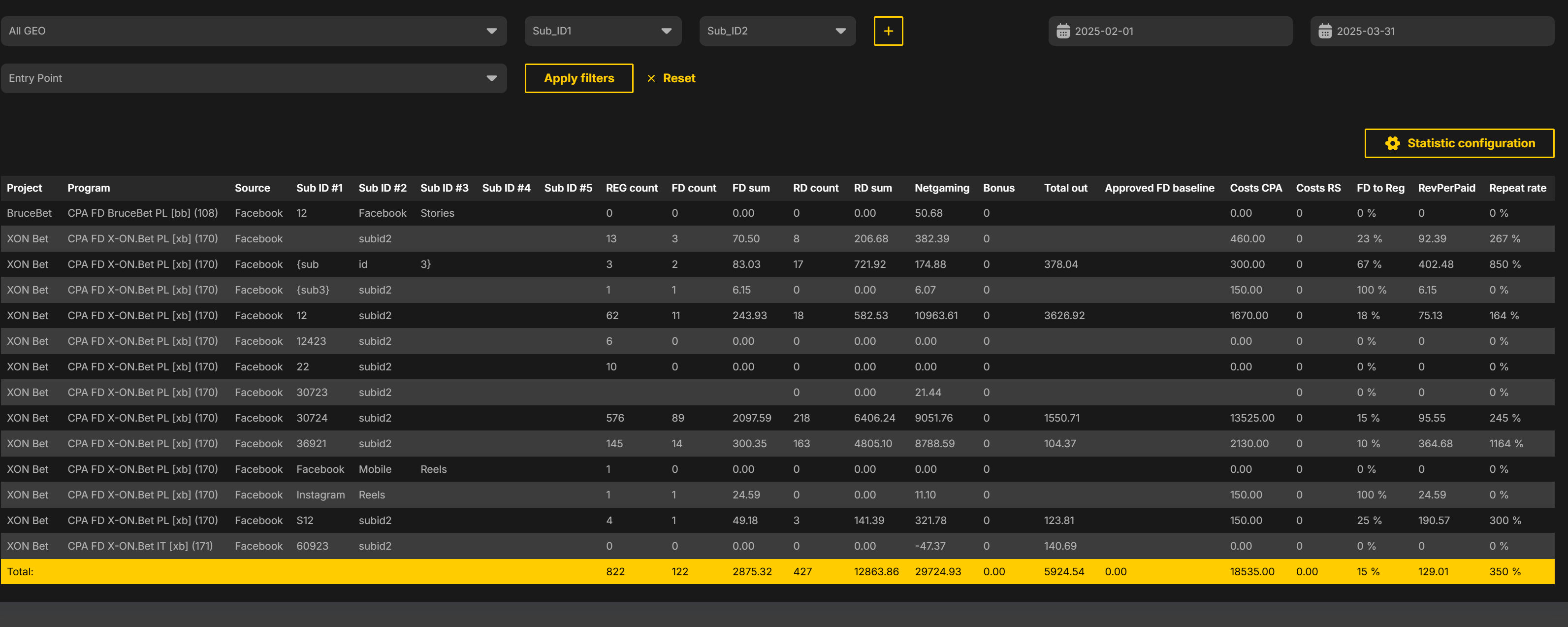The height and width of the screenshot is (627, 1568).
Task: Click the gear icon in Statistic configuration
Action: (1392, 144)
